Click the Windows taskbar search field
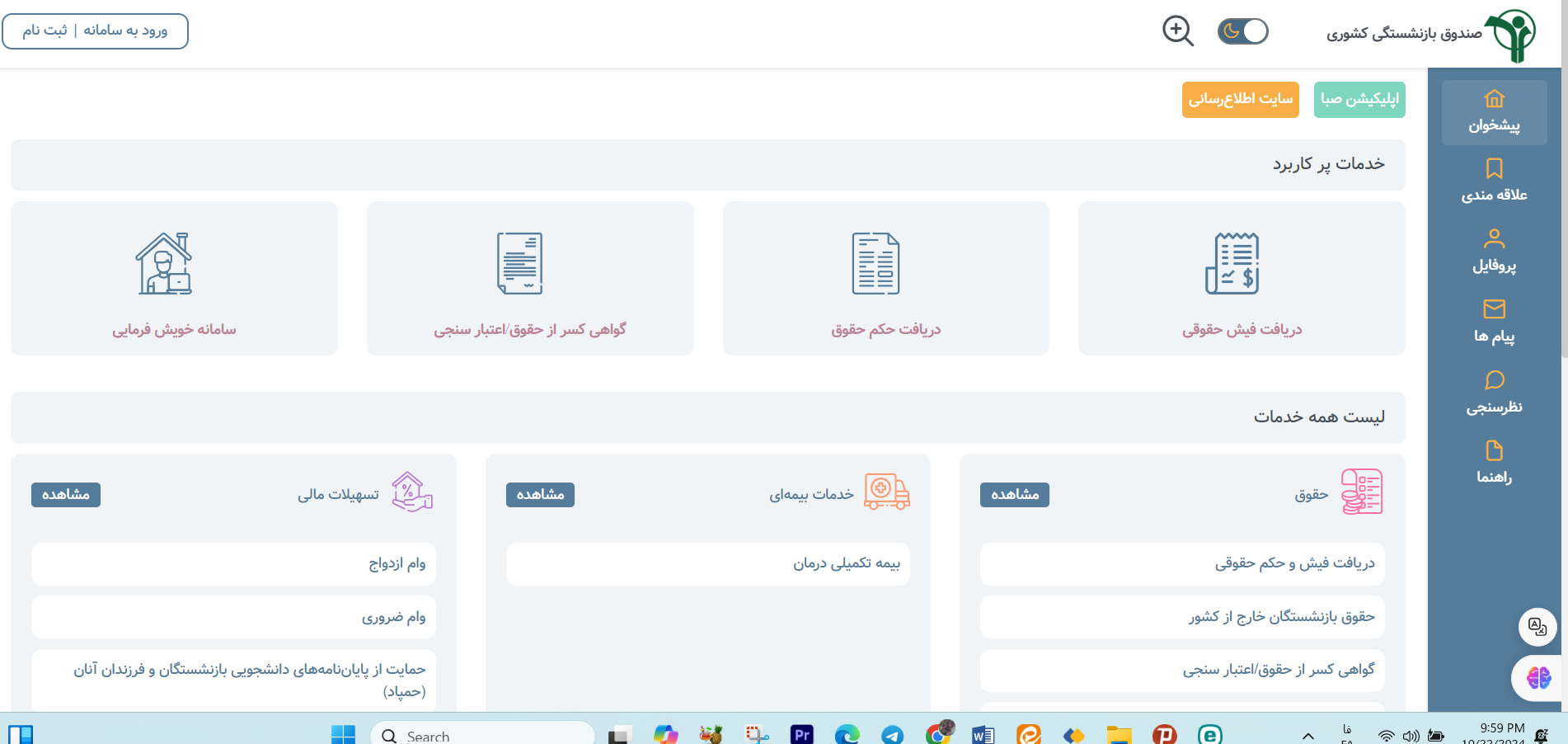The image size is (1568, 744). (x=482, y=734)
